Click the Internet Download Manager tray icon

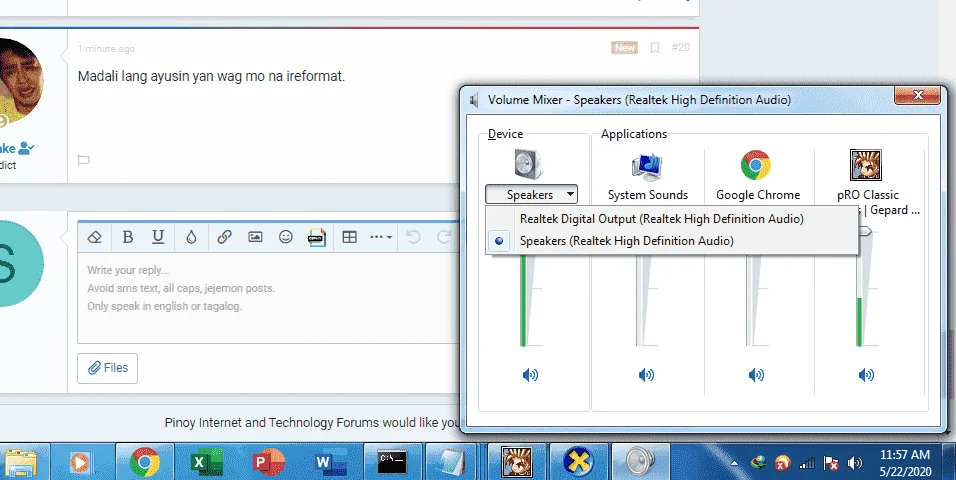pyautogui.click(x=758, y=463)
